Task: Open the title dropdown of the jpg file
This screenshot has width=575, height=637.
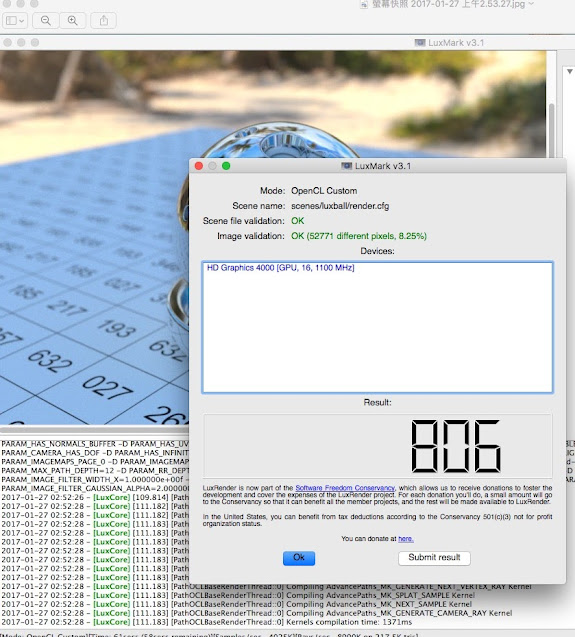Action: (x=531, y=4)
